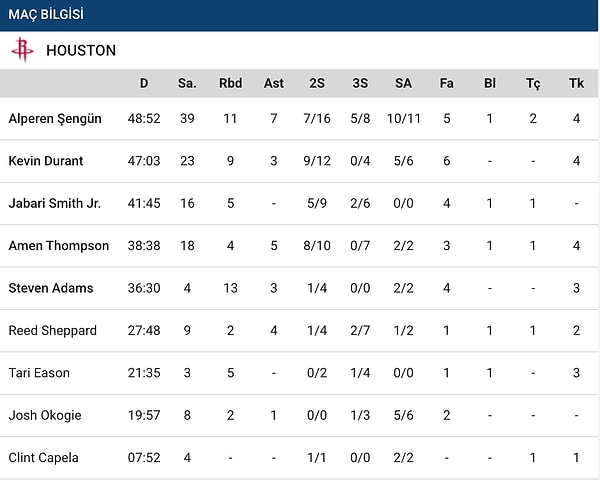
Task: Select Jabari Smith Jr. row
Action: click(x=54, y=203)
